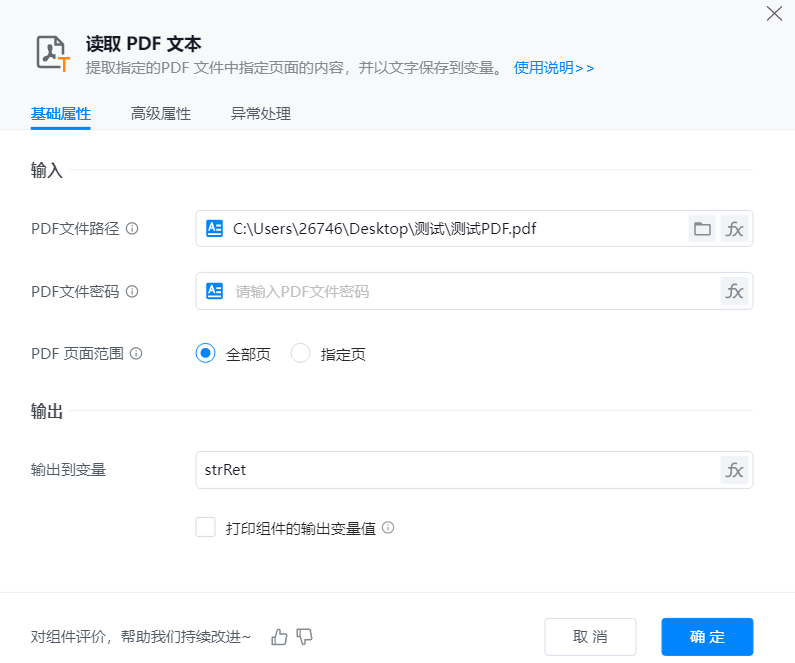Viewport: 795px width, 663px height.
Task: Click the info icon beside PDF 页面范围
Action: (136, 353)
